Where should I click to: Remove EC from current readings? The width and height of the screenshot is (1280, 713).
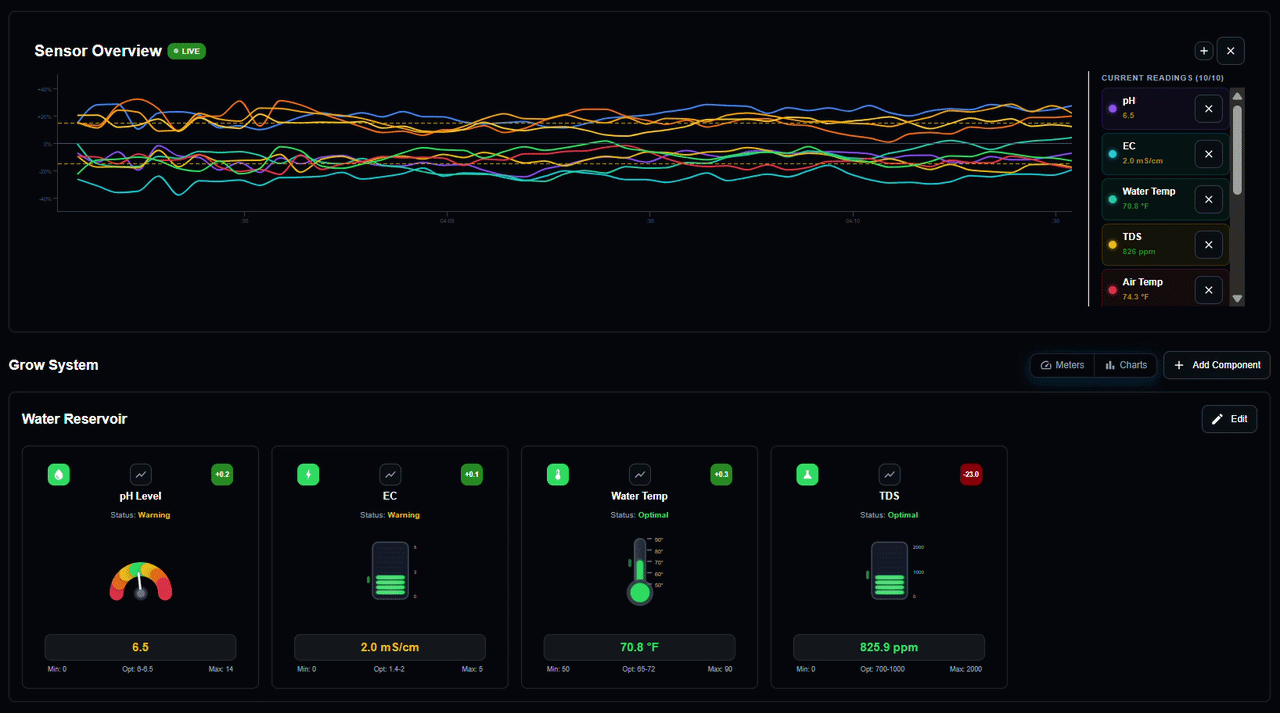[x=1208, y=154]
